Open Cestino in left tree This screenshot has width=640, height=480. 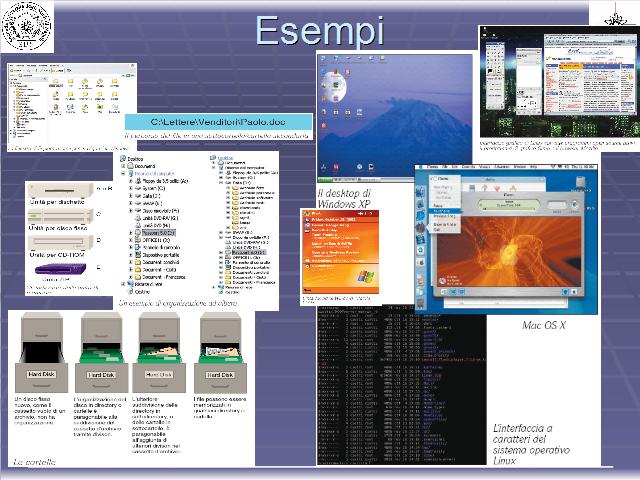[142, 292]
